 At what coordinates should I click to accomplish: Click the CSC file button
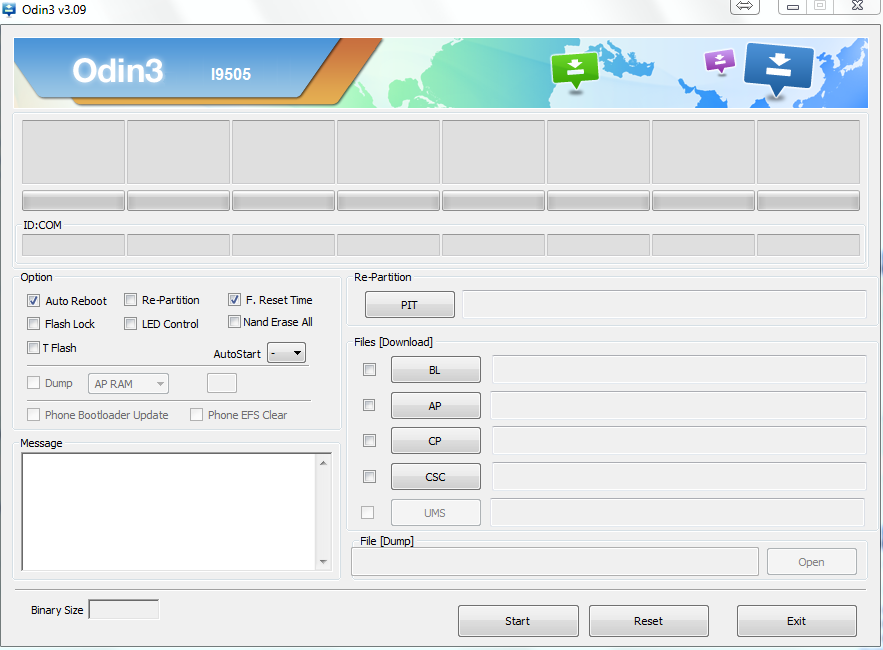(x=435, y=477)
